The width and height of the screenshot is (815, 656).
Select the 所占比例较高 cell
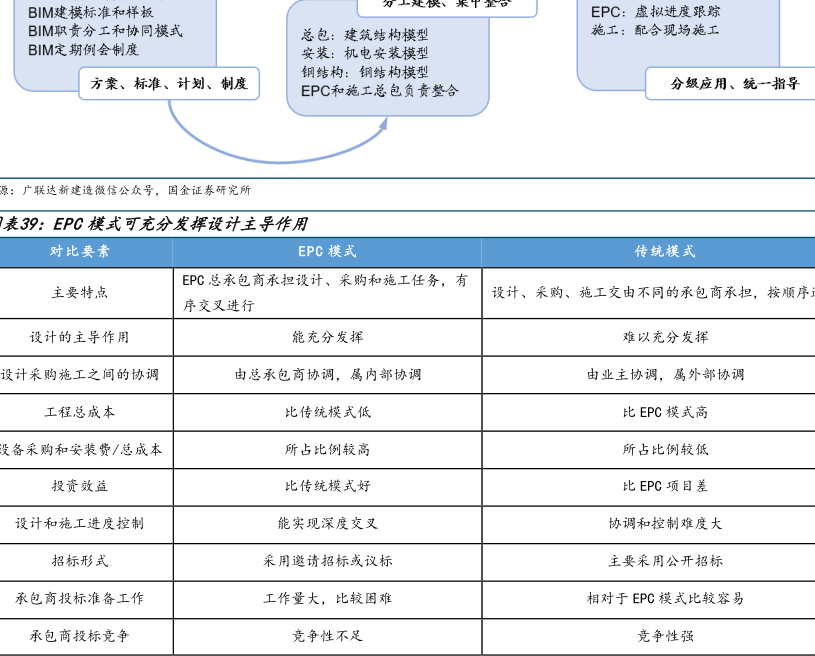[327, 449]
